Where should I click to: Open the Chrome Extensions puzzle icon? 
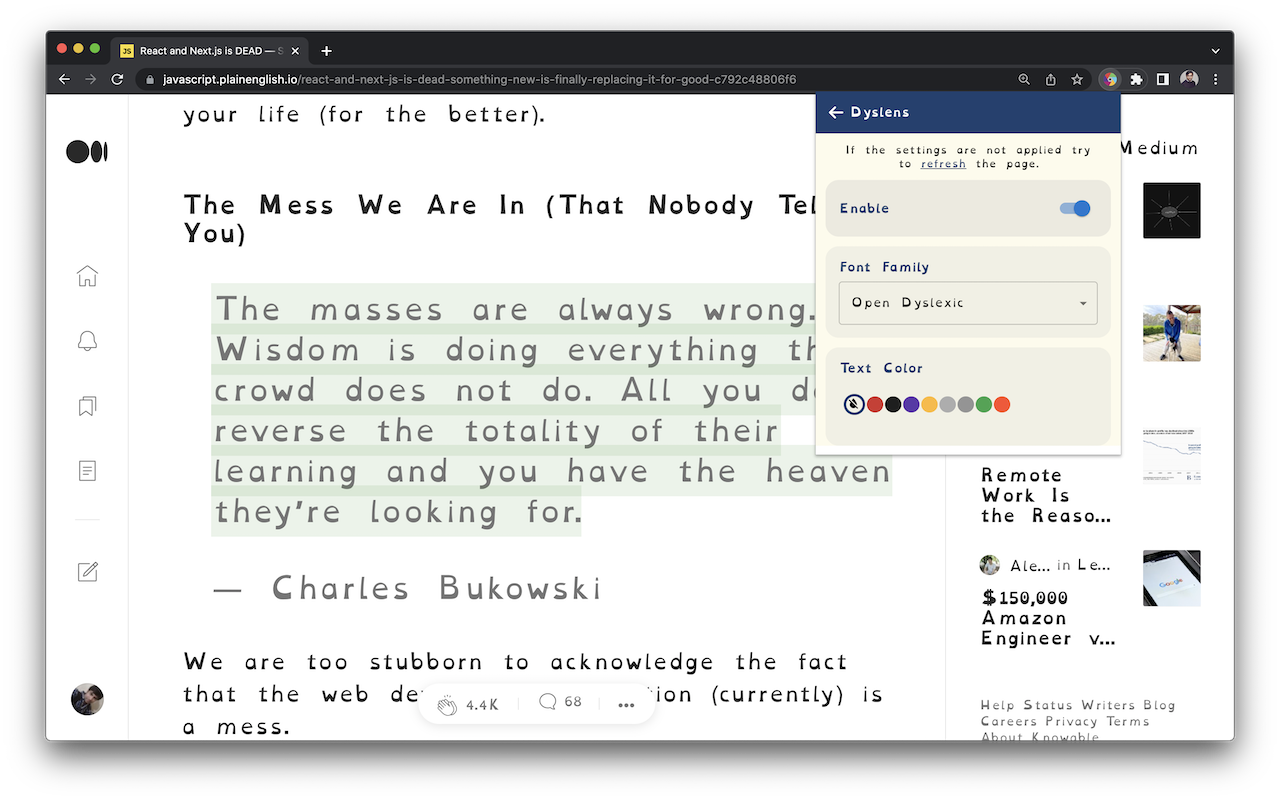click(x=1136, y=79)
